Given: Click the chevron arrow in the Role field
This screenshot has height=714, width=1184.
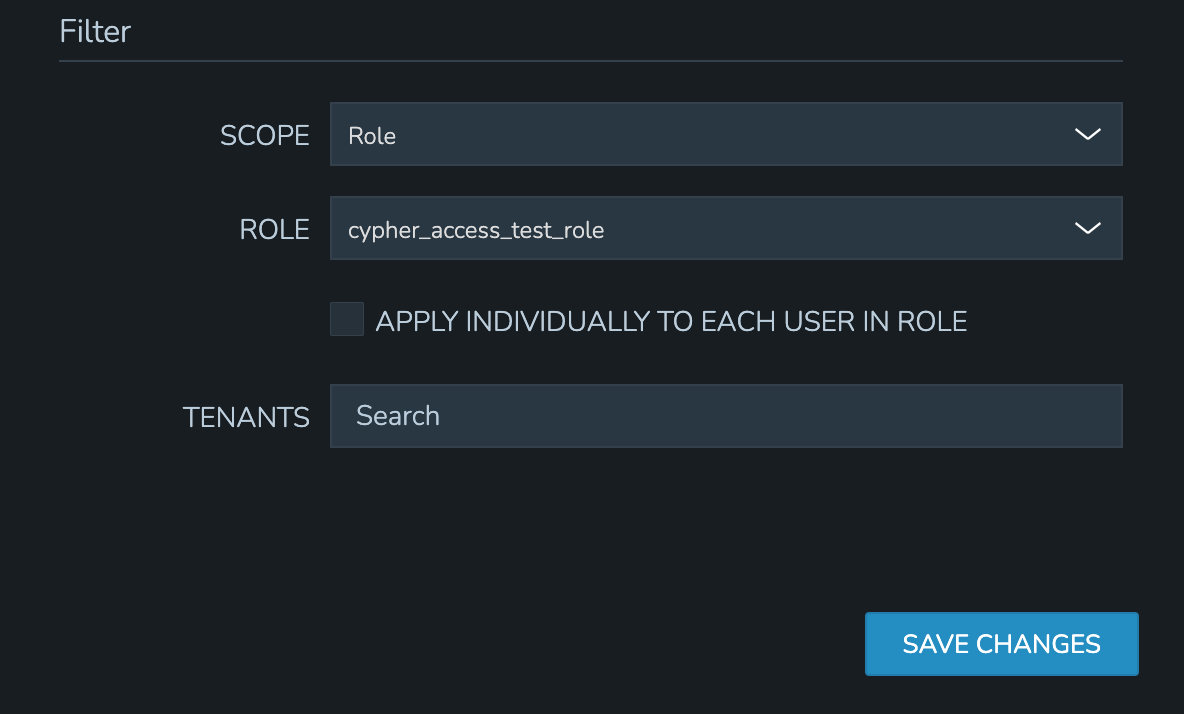Looking at the screenshot, I should 1087,228.
